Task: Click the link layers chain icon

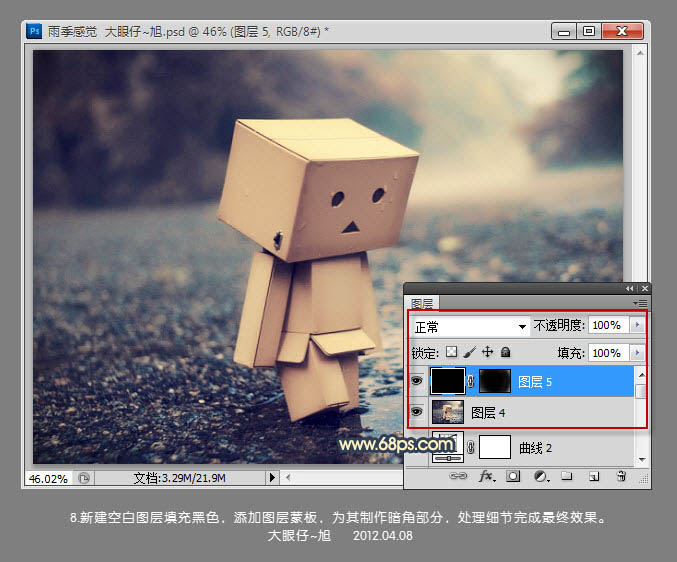Action: coord(458,476)
